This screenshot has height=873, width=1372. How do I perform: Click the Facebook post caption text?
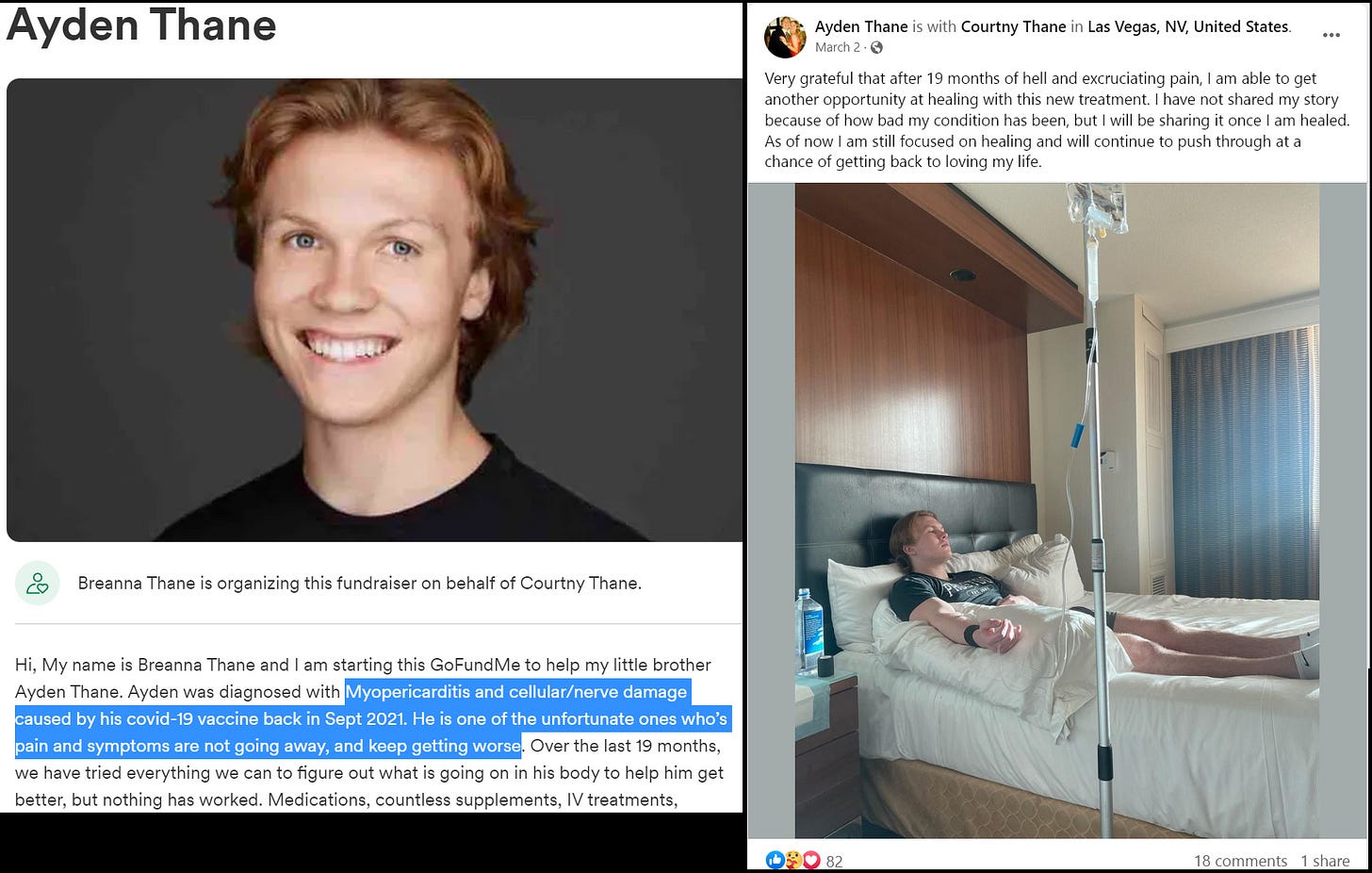(x=1056, y=120)
